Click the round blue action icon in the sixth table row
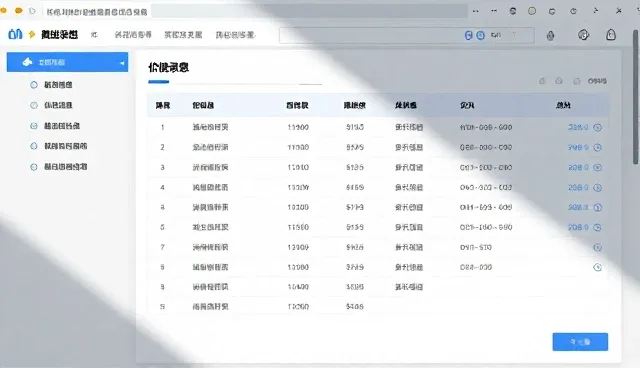 click(598, 227)
